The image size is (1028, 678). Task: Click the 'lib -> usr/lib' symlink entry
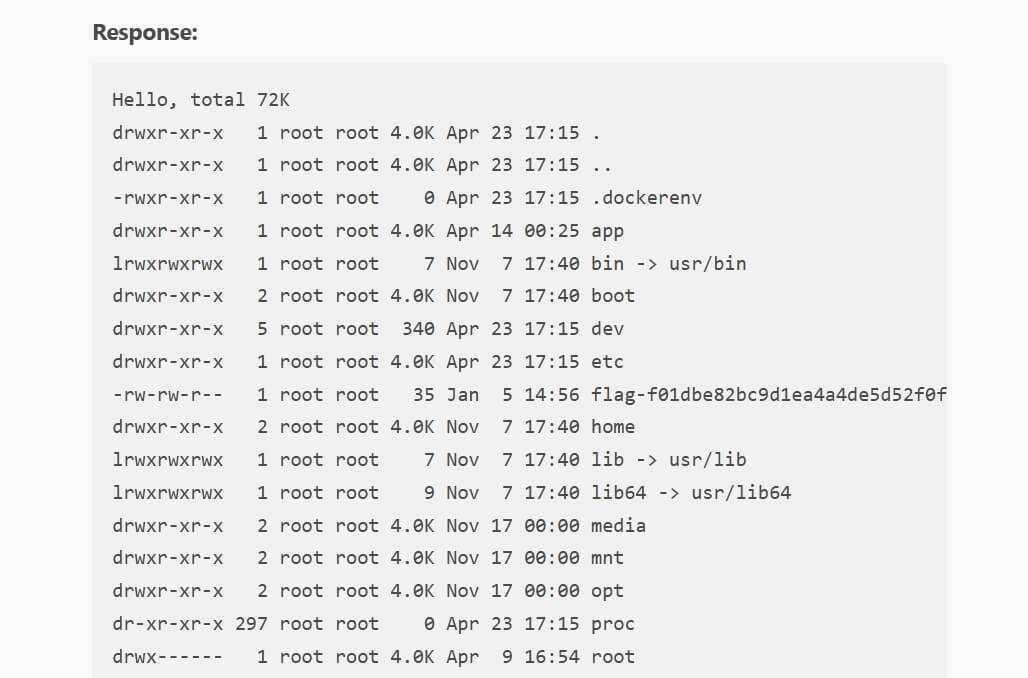click(669, 460)
